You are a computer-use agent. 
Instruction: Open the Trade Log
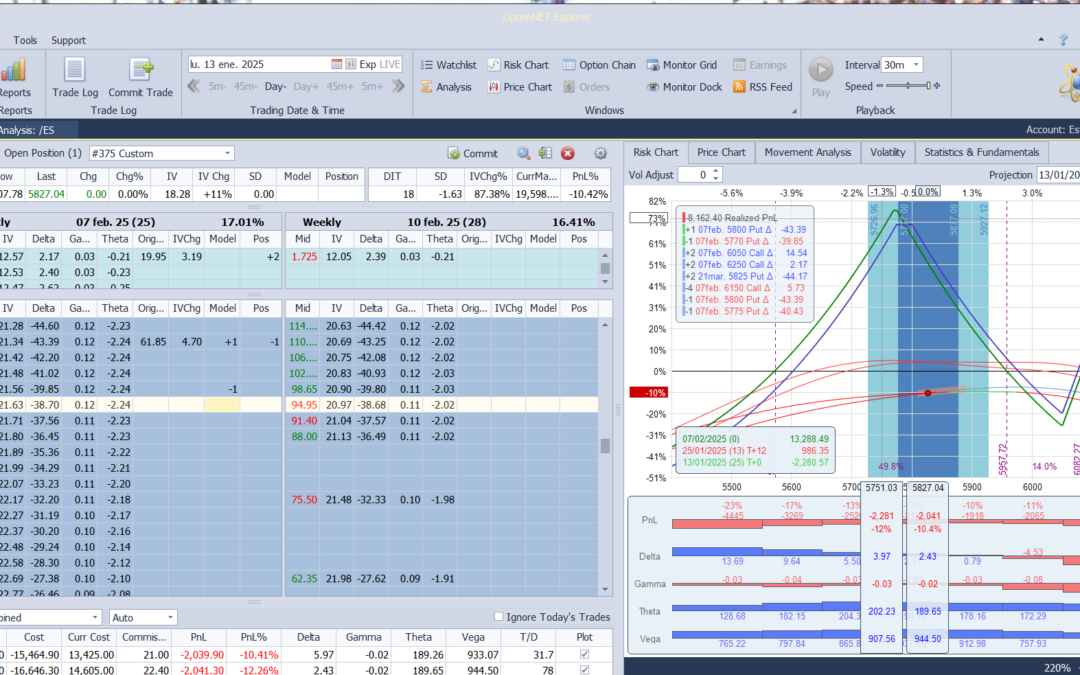point(75,77)
